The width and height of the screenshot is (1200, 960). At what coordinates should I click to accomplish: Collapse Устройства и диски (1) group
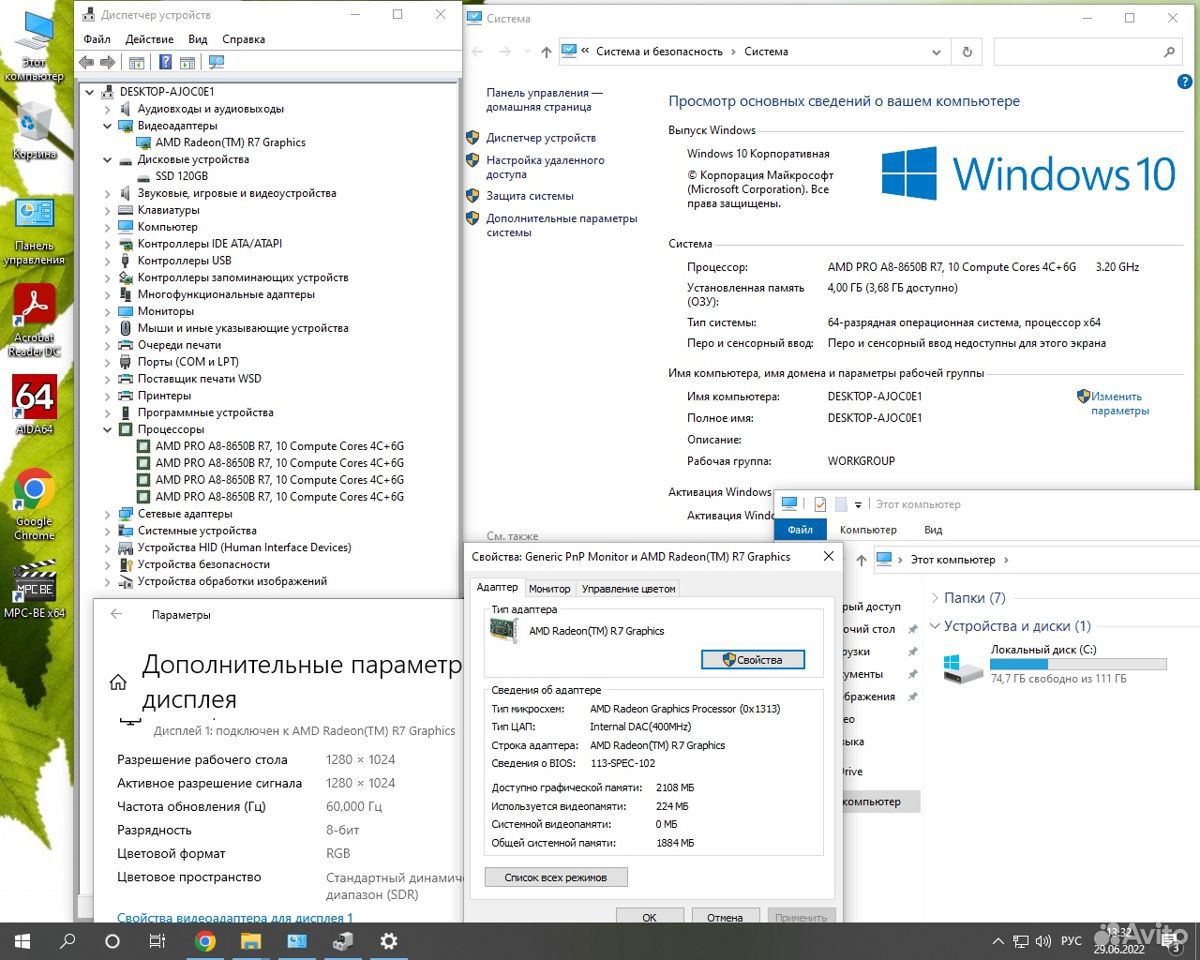934,626
